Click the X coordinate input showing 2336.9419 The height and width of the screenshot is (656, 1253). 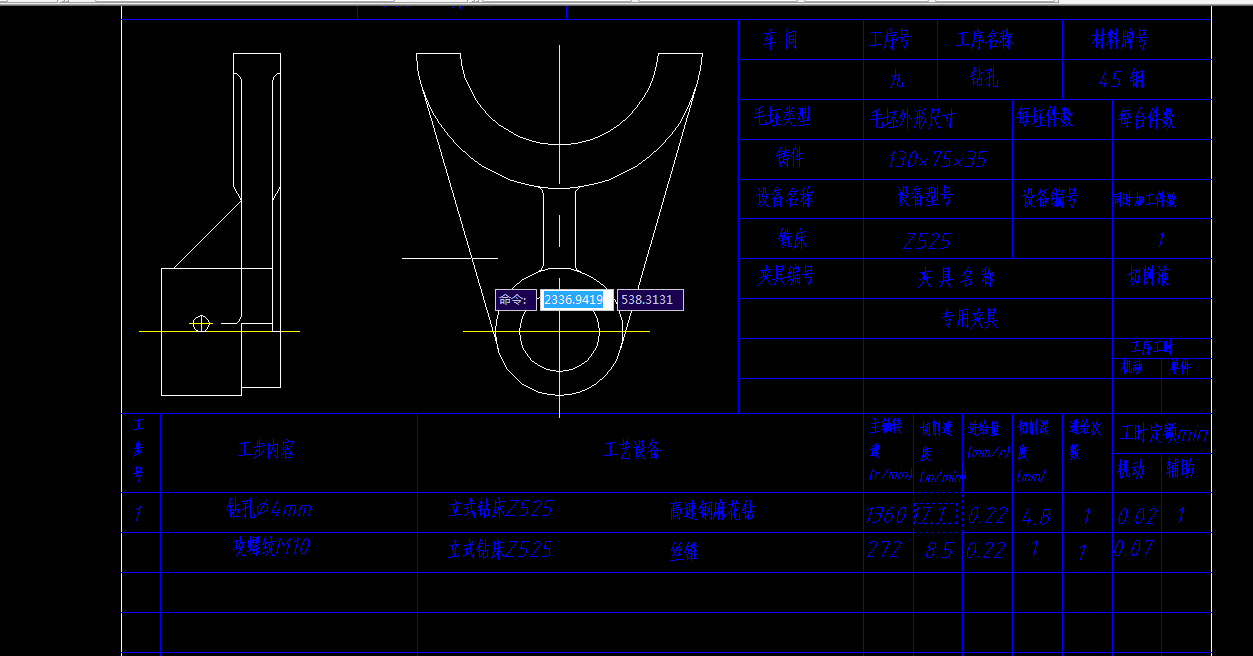(x=576, y=299)
